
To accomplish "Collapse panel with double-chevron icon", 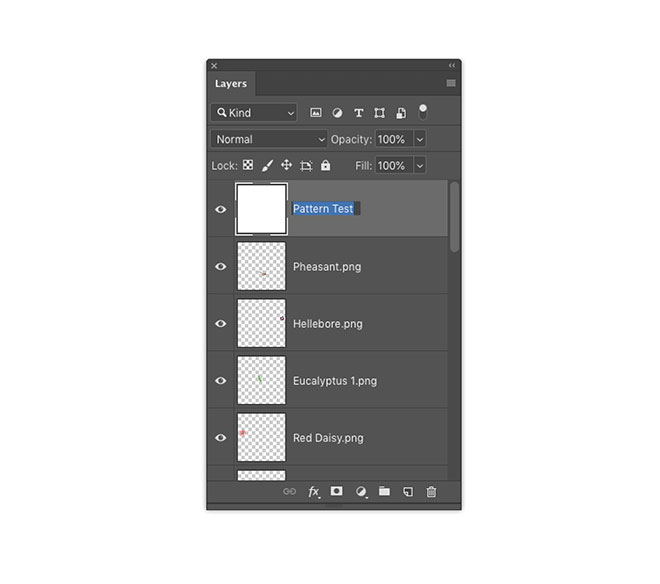I will click(452, 66).
